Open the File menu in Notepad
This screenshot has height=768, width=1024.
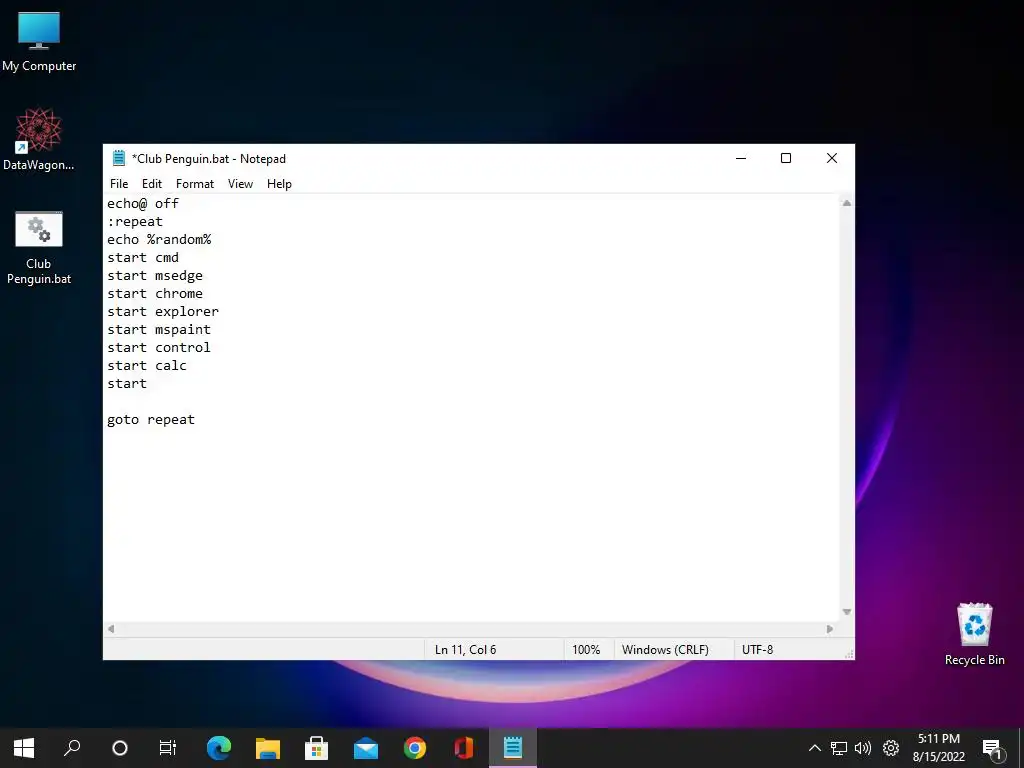[x=119, y=184]
